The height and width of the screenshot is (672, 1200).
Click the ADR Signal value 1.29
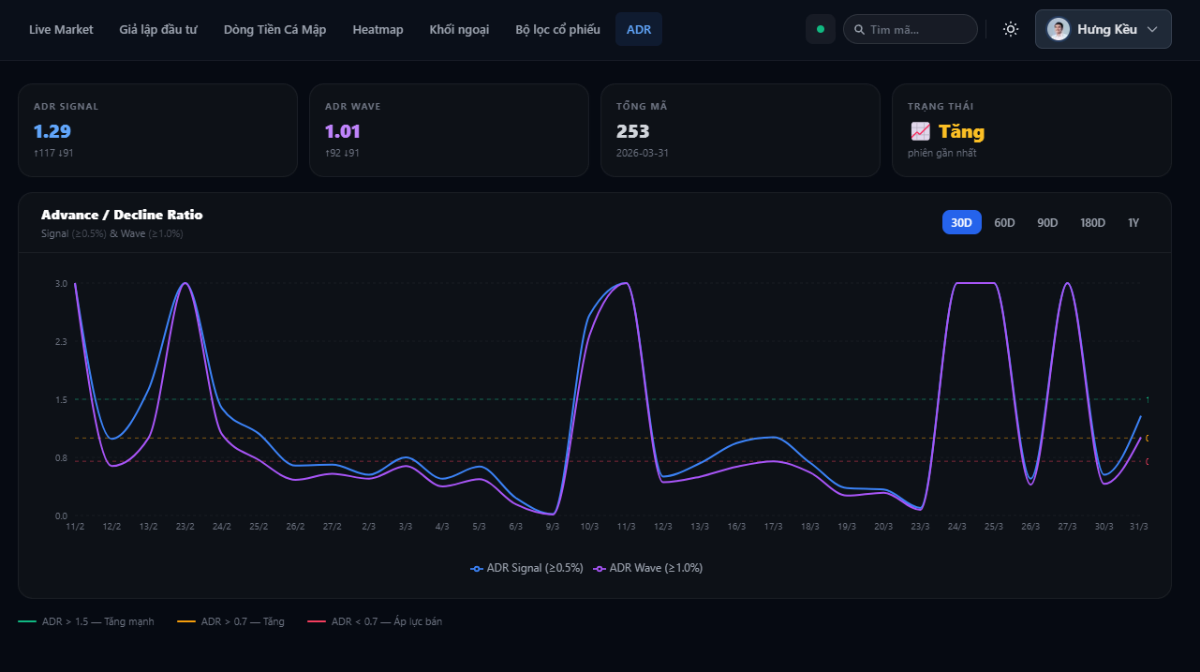click(52, 131)
